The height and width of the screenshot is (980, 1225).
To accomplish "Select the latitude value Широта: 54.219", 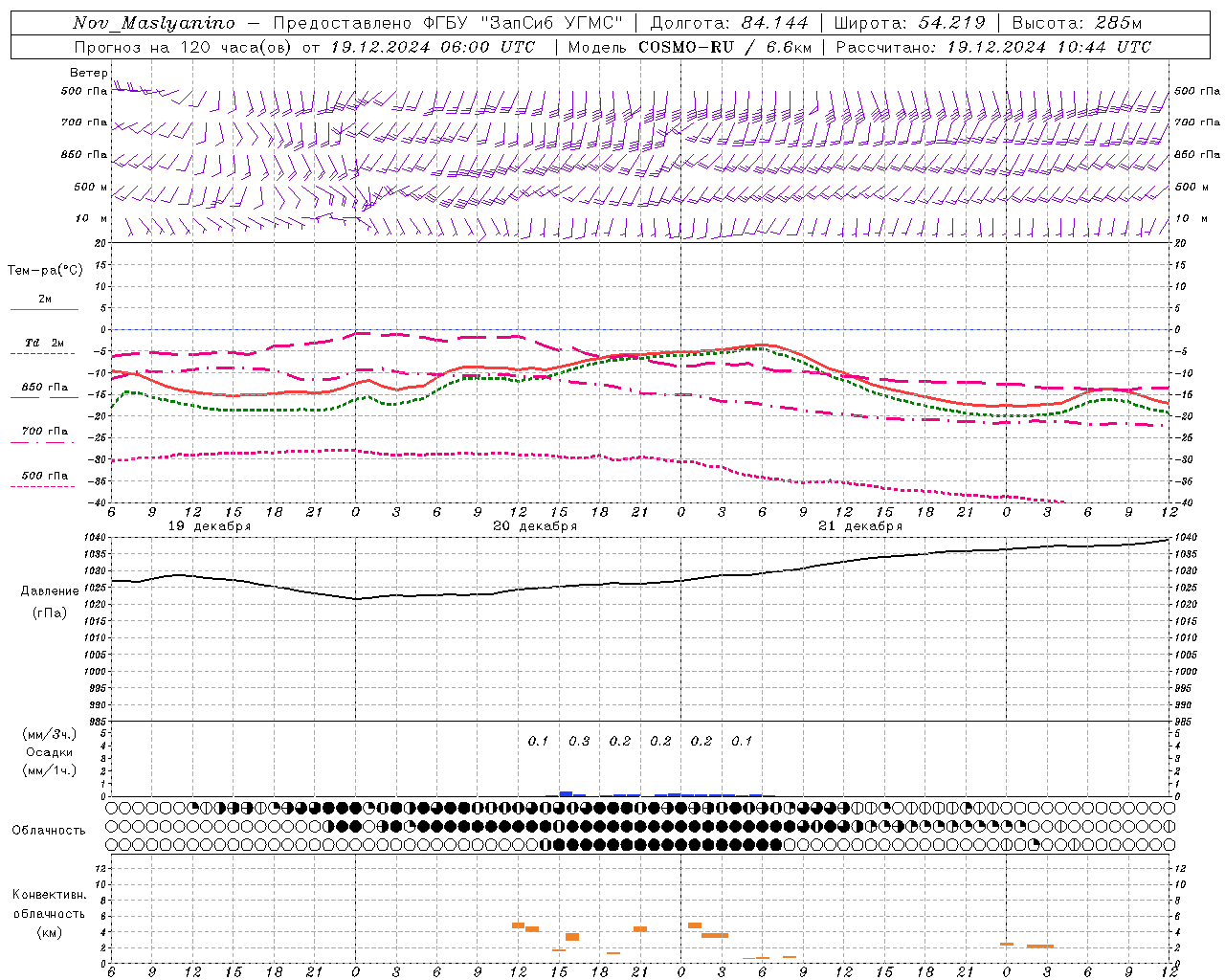I will [909, 23].
